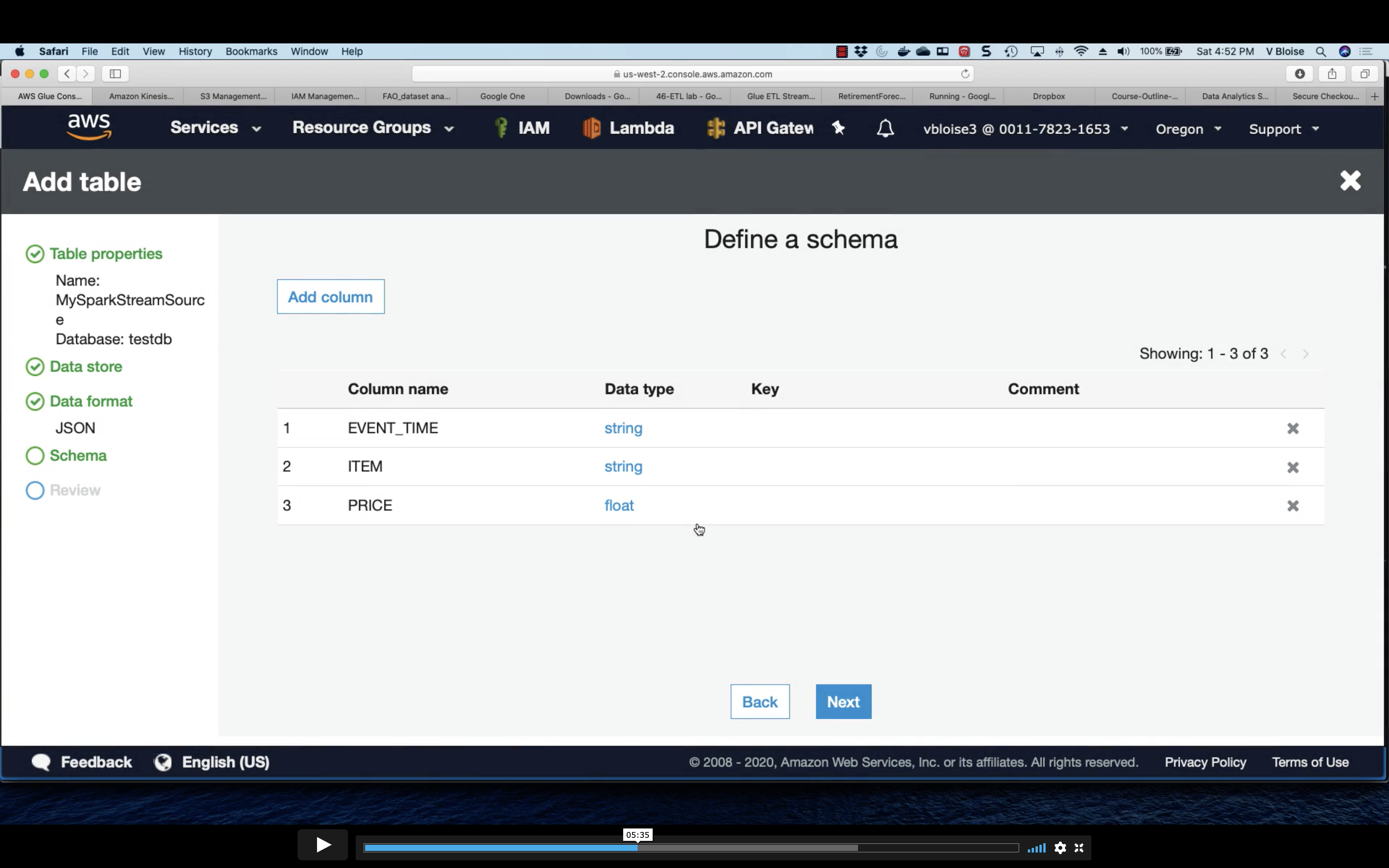
Task: Toggle Safari sidebar button
Action: 115,74
